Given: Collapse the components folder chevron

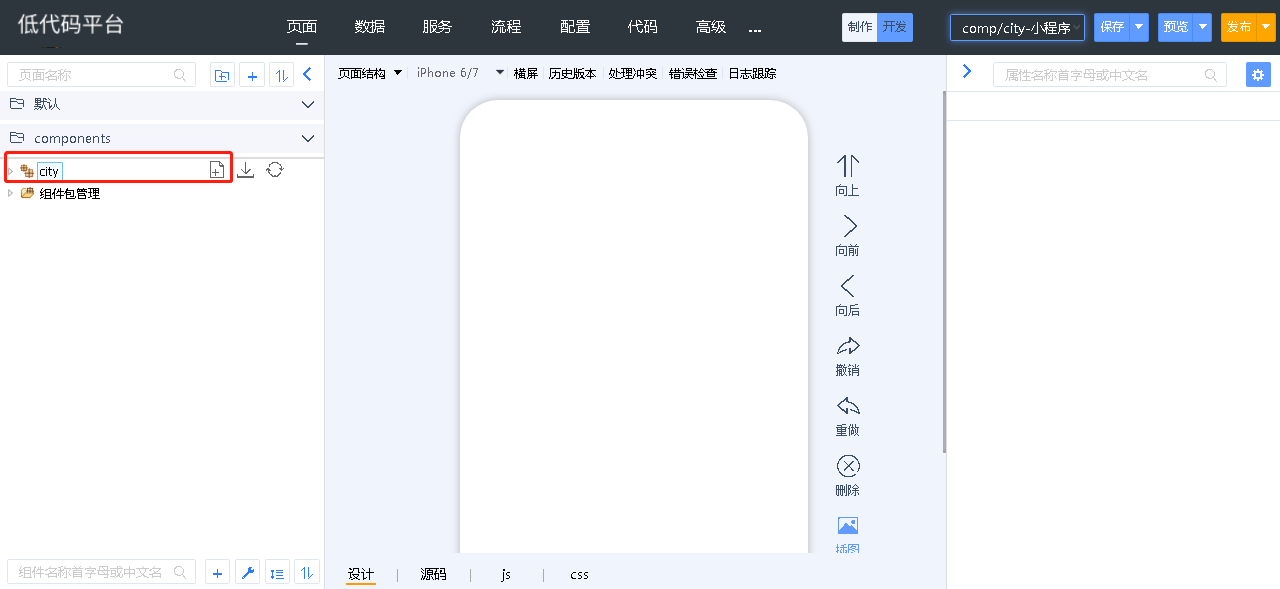Looking at the screenshot, I should pyautogui.click(x=308, y=138).
